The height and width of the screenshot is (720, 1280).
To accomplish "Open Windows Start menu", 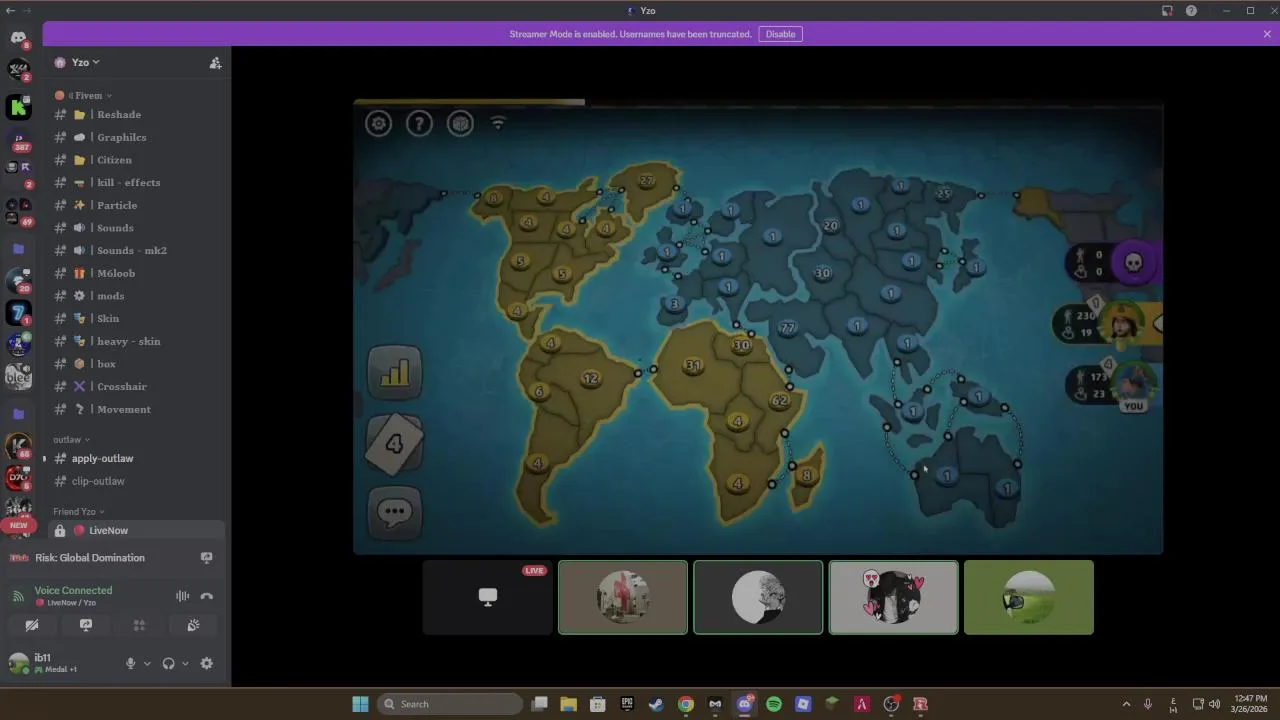I will click(x=360, y=704).
